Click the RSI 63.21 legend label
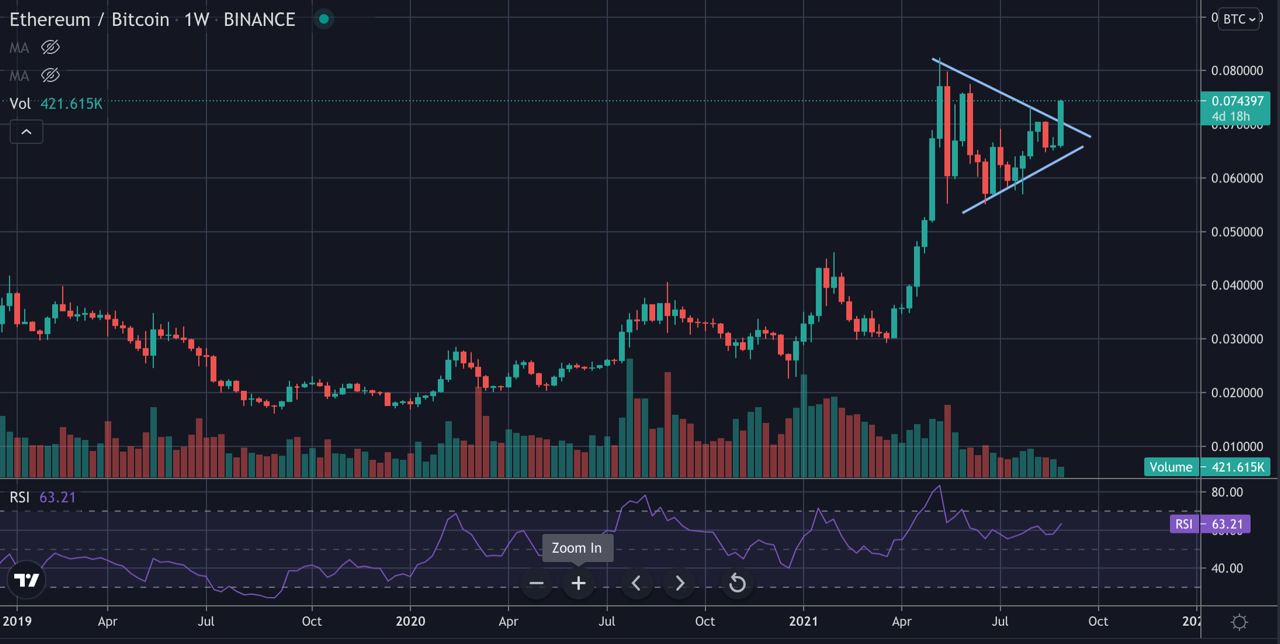 pyautogui.click(x=43, y=497)
